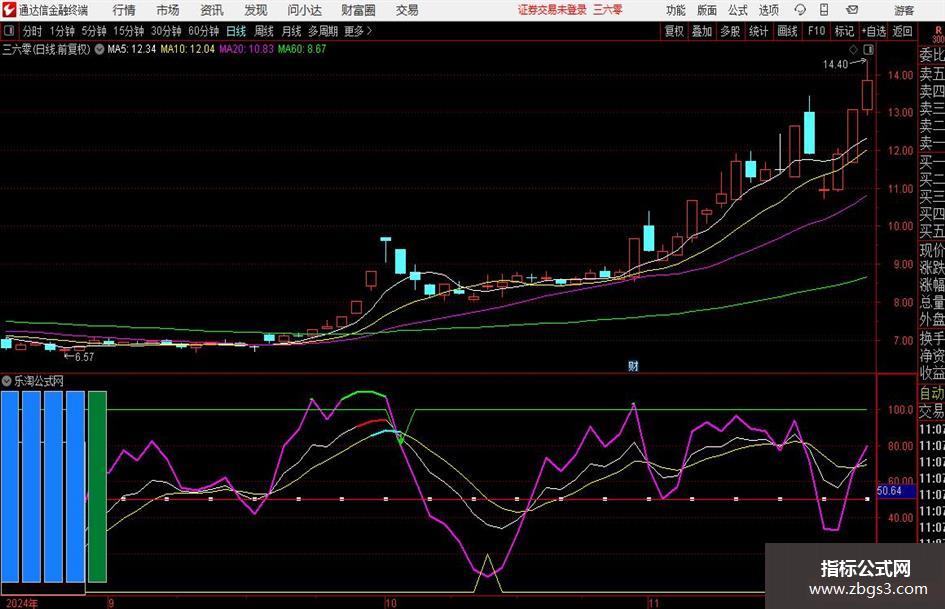This screenshot has height=609, width=945.
Task: Open the 功能 menu
Action: pyautogui.click(x=676, y=10)
